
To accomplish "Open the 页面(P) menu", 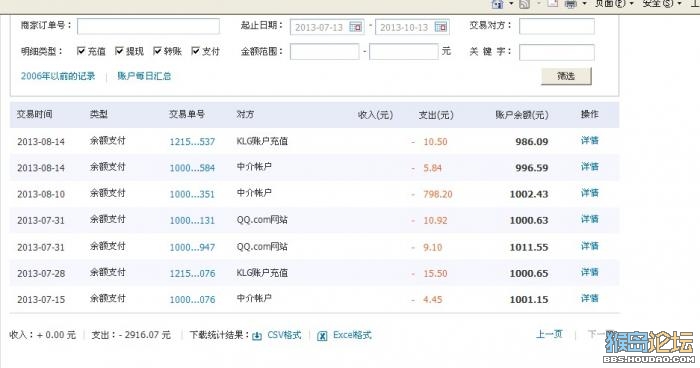I will point(614,4).
